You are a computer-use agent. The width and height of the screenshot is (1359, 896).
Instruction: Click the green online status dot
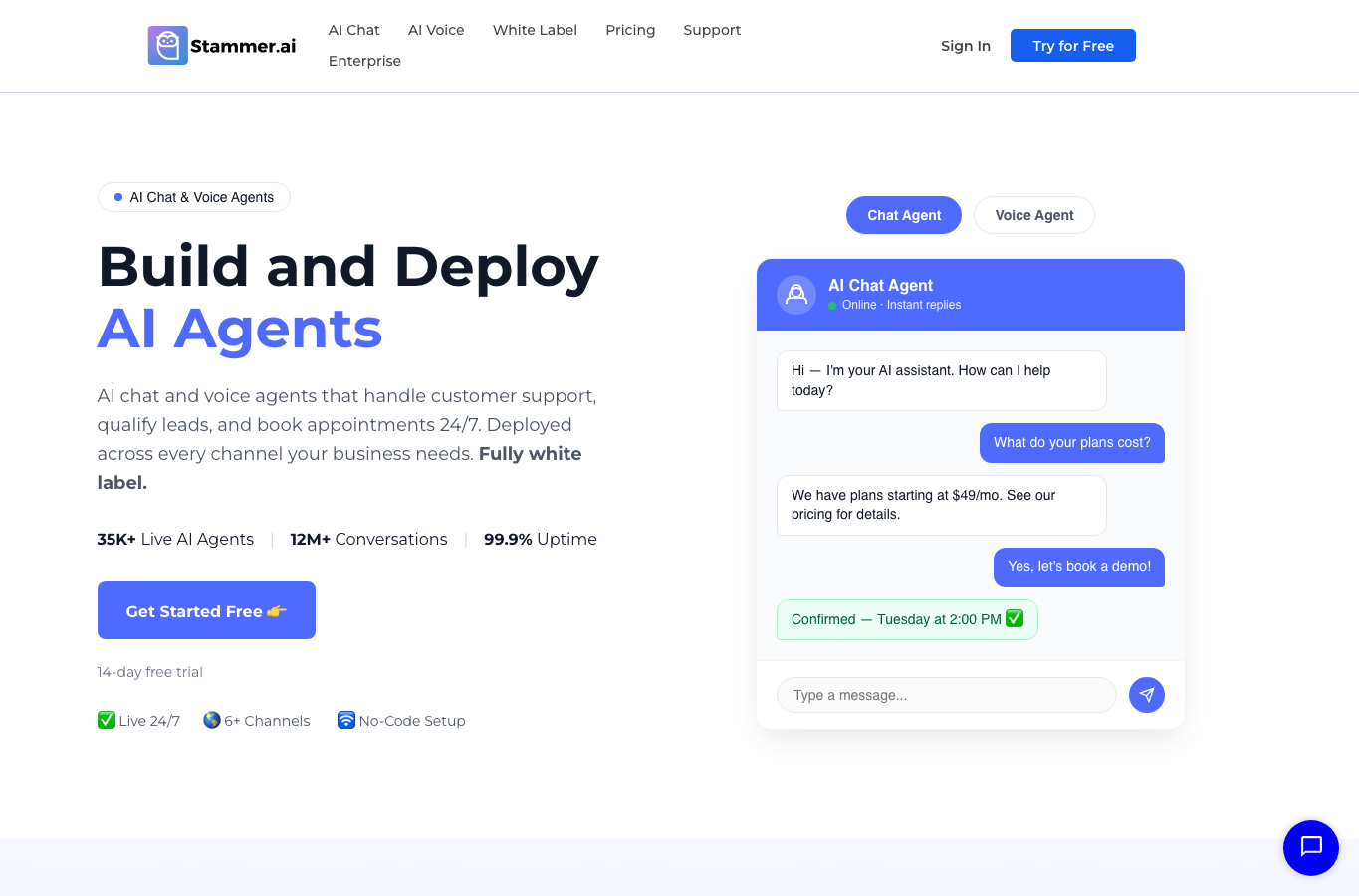pos(832,306)
